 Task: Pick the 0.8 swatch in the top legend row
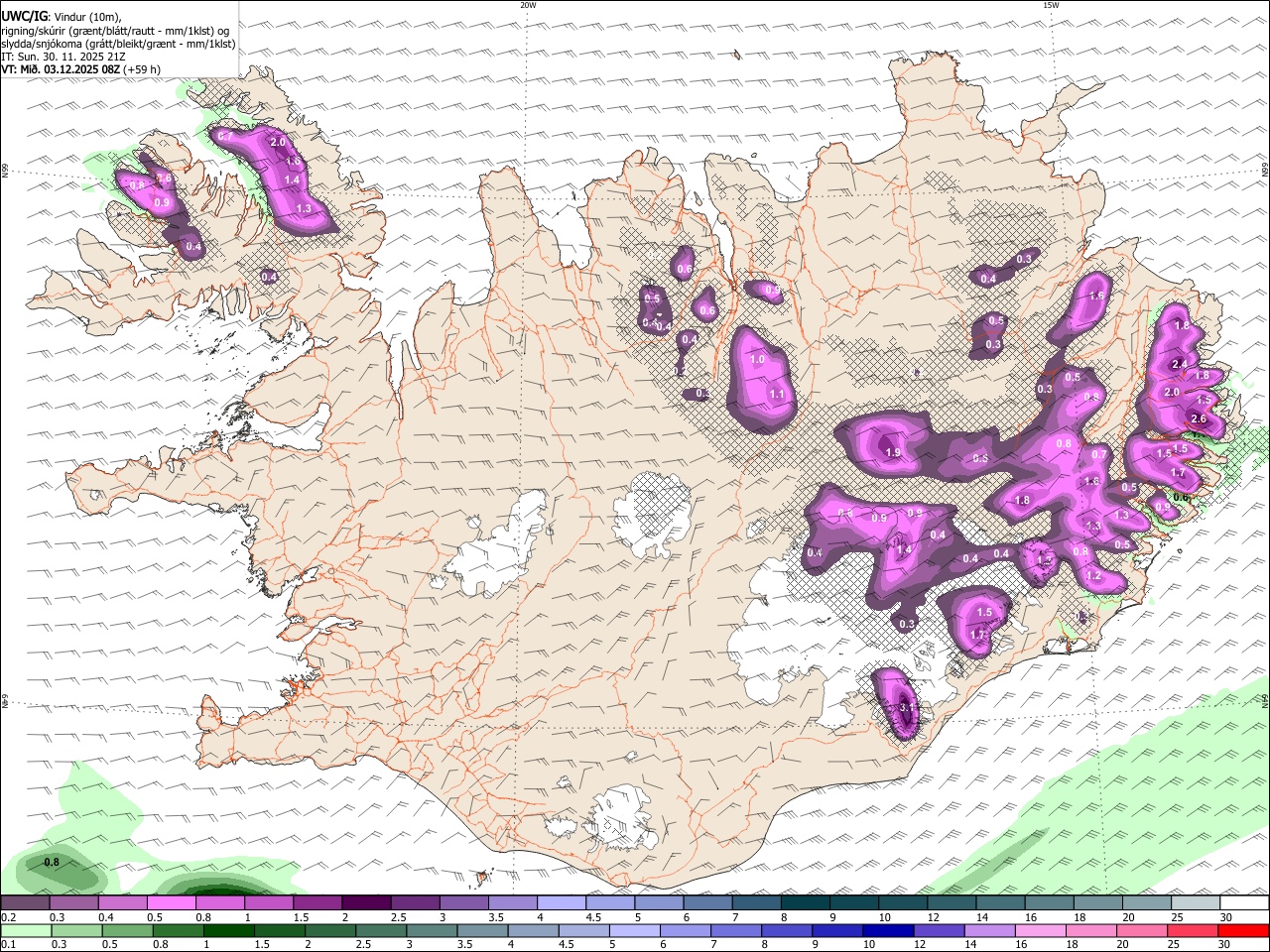pyautogui.click(x=219, y=902)
